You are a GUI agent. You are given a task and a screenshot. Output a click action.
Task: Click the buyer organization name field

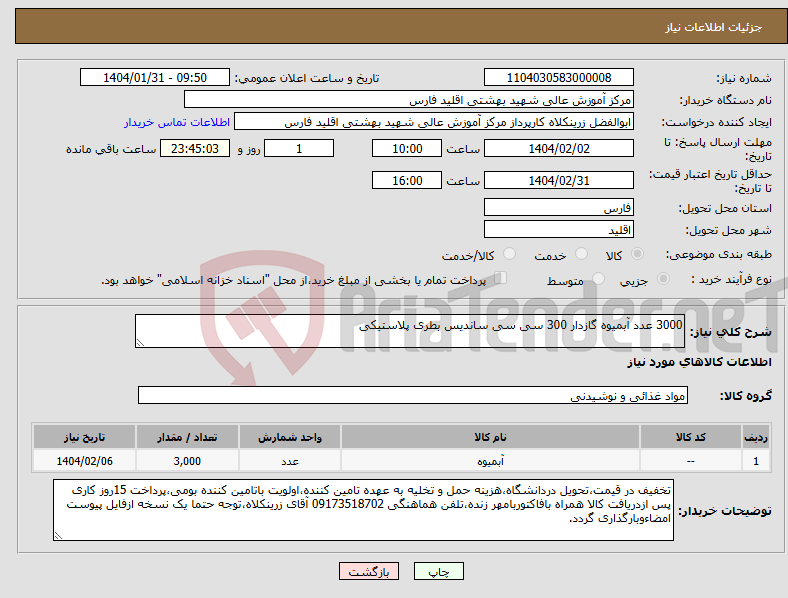point(409,99)
